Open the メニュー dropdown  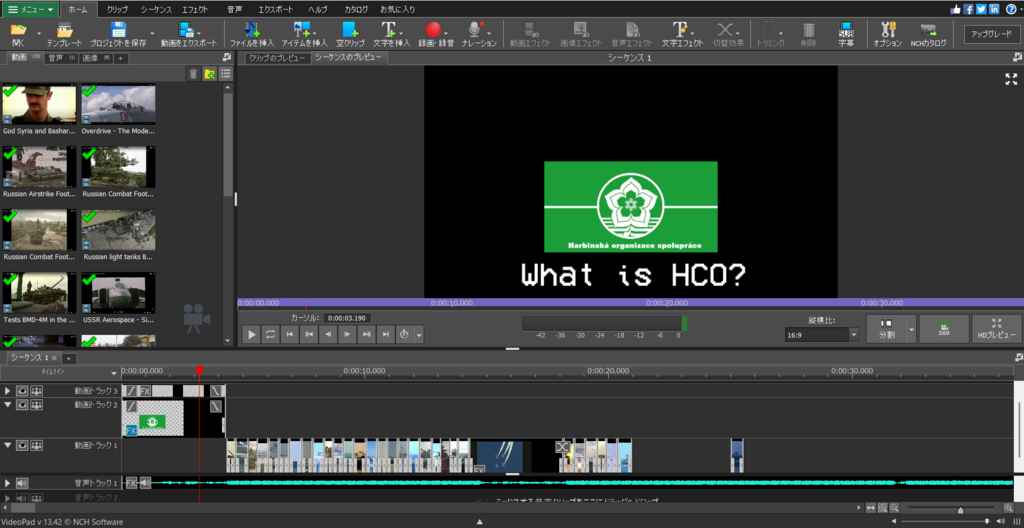tap(30, 9)
